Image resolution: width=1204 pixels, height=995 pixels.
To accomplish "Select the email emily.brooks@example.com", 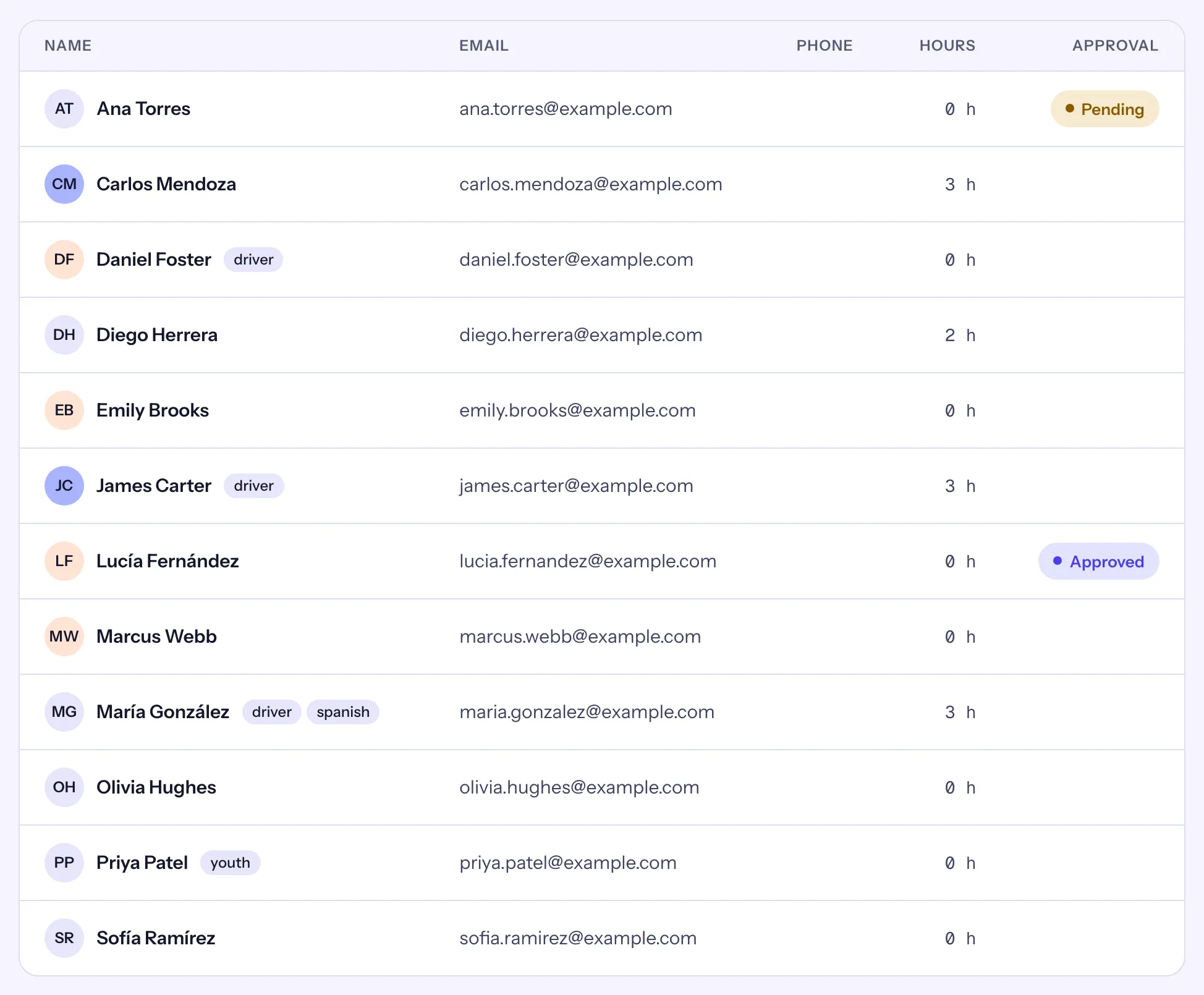I will [577, 410].
